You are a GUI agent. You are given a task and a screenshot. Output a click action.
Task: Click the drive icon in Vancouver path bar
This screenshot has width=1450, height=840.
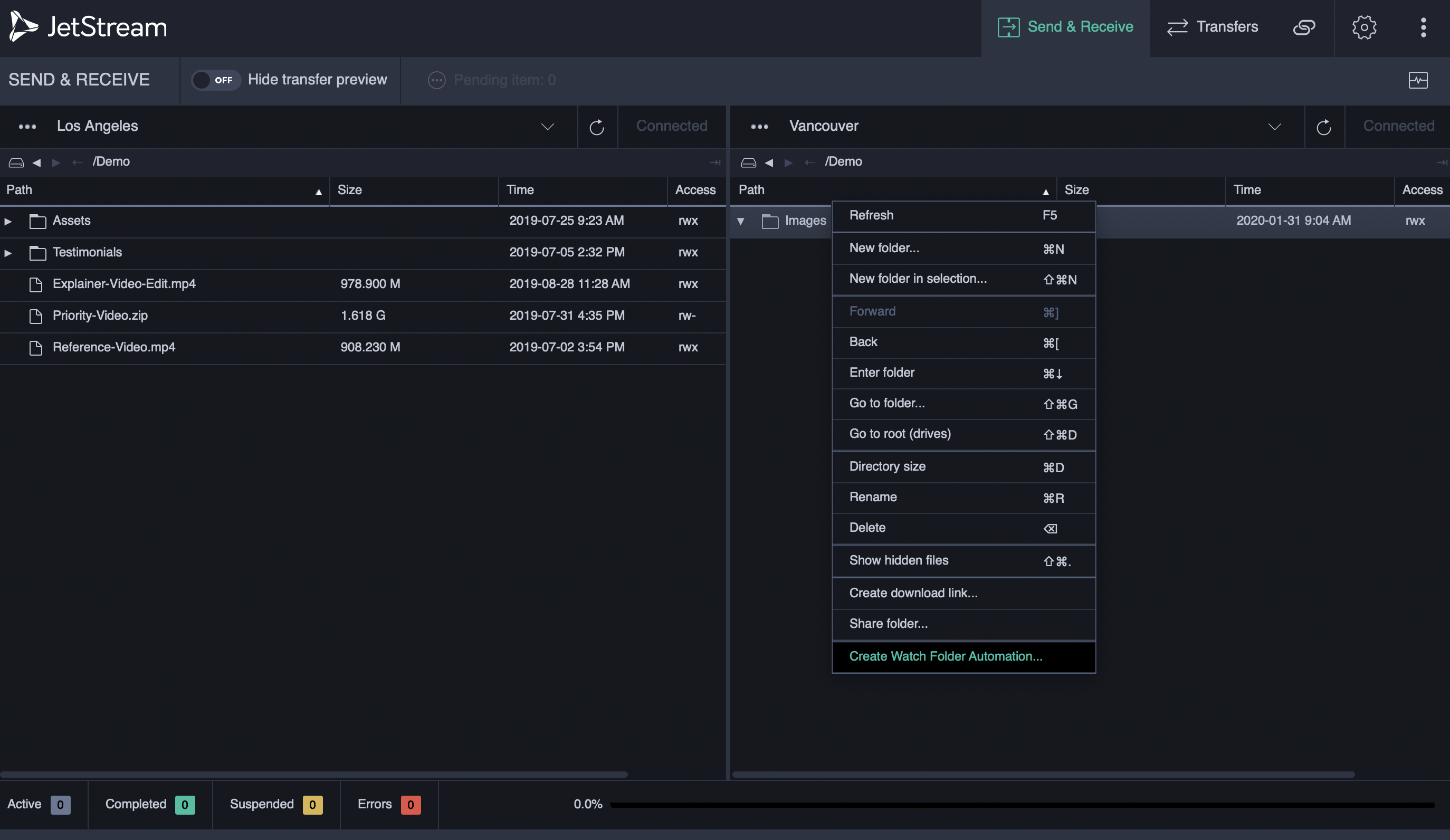749,163
